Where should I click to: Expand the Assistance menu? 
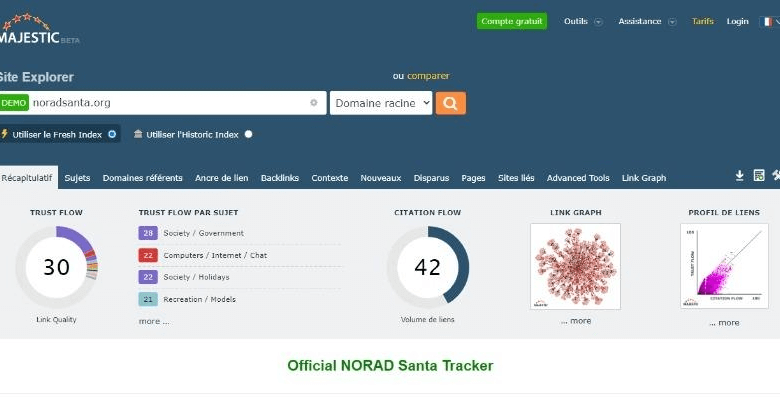coord(647,21)
